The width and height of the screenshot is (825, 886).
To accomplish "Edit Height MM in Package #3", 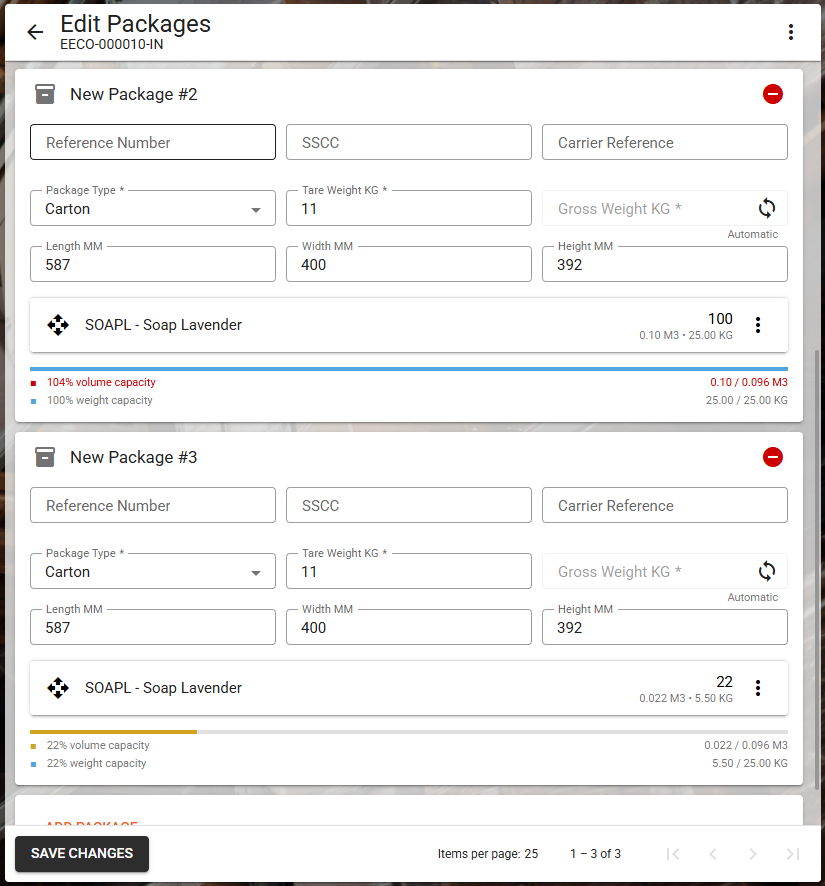I will tap(665, 627).
